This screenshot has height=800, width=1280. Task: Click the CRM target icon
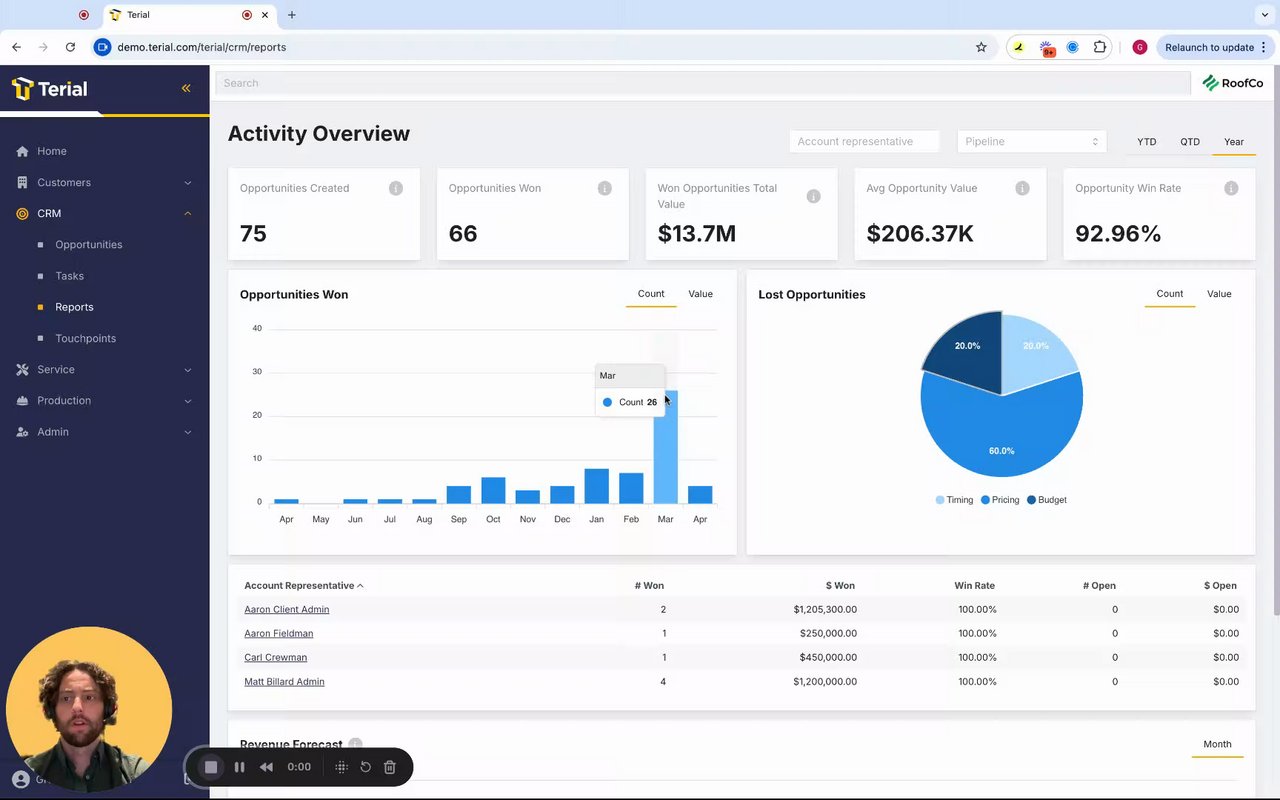22,213
